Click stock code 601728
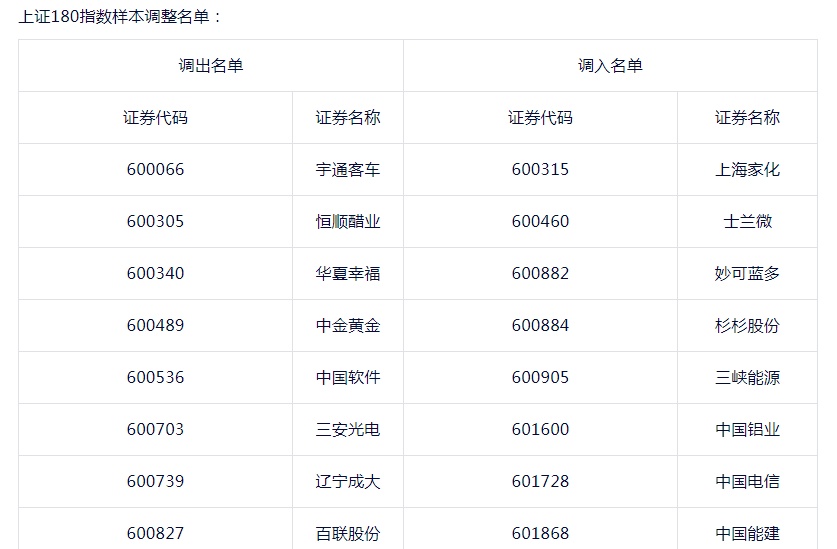Image resolution: width=837 pixels, height=549 pixels. point(540,482)
